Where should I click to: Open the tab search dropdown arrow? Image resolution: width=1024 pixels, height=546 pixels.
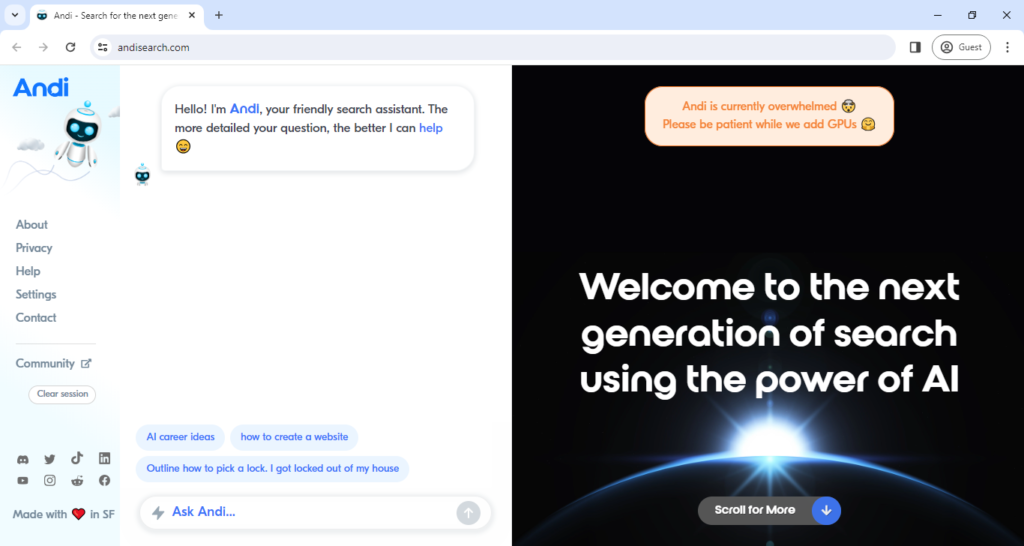pyautogui.click(x=15, y=15)
